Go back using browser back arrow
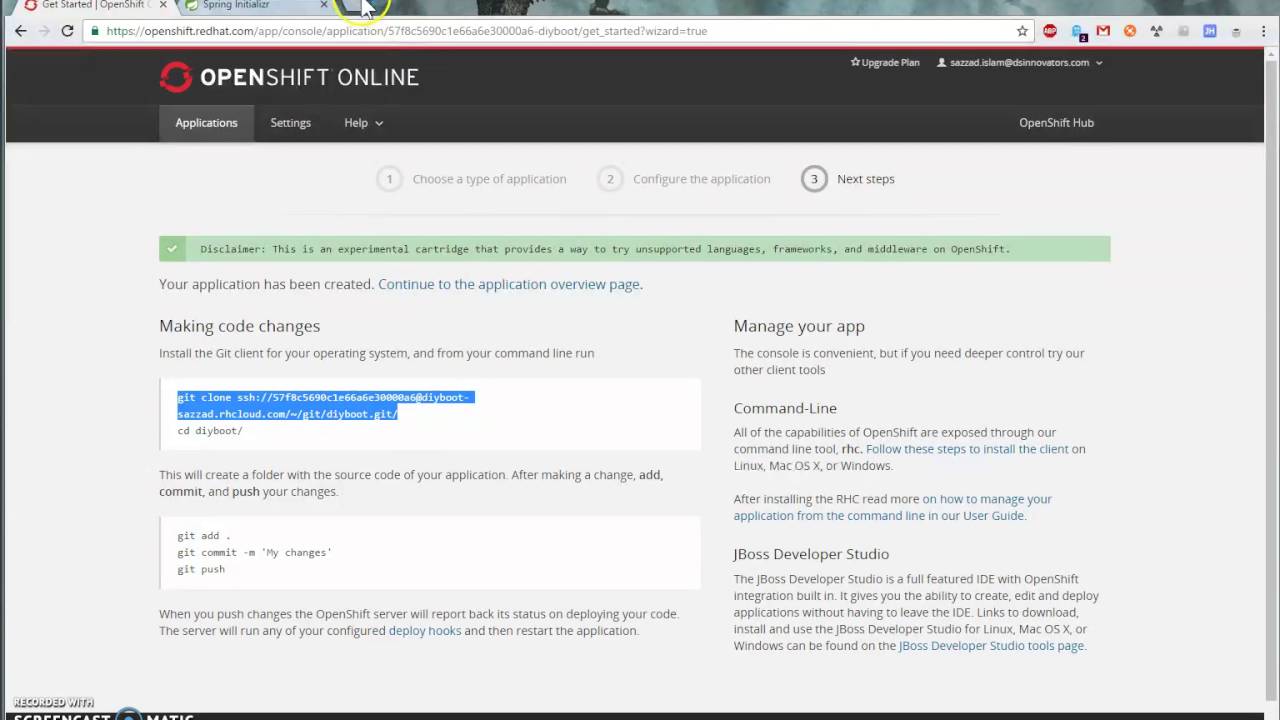Screen dimensions: 1280x720 20,31
